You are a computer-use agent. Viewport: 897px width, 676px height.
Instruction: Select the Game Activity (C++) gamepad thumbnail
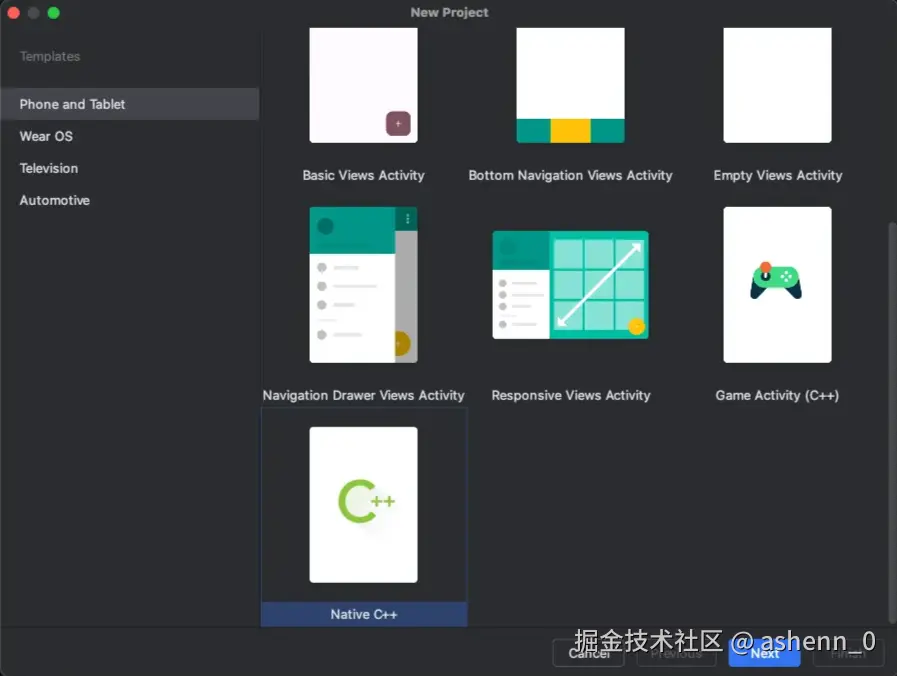pos(777,285)
